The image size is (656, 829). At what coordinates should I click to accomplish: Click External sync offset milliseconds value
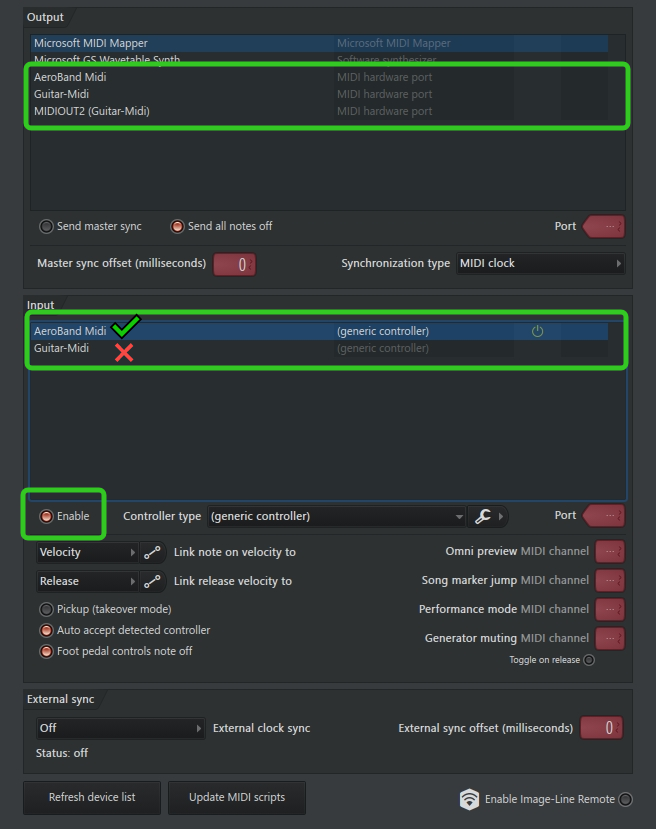[x=602, y=728]
